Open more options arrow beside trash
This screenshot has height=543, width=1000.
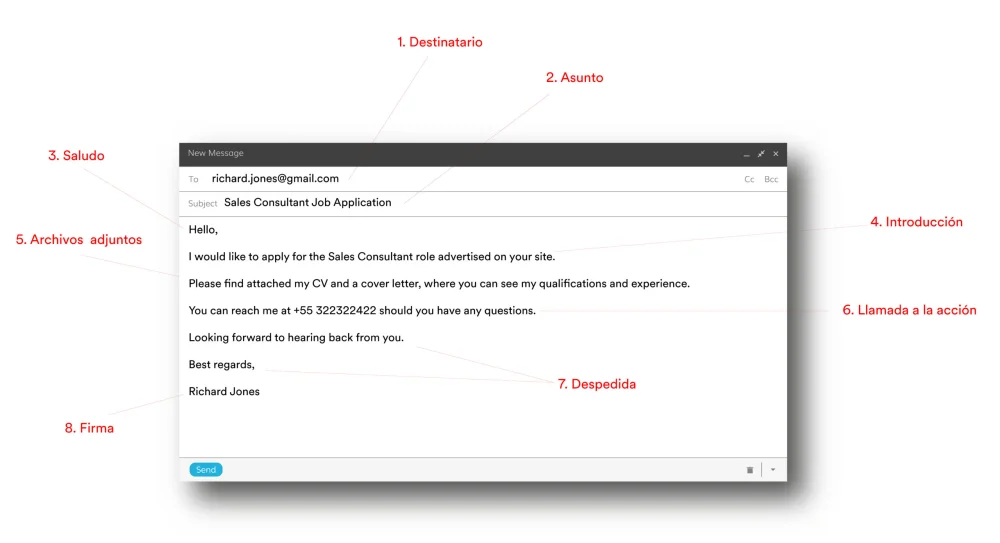tap(773, 470)
